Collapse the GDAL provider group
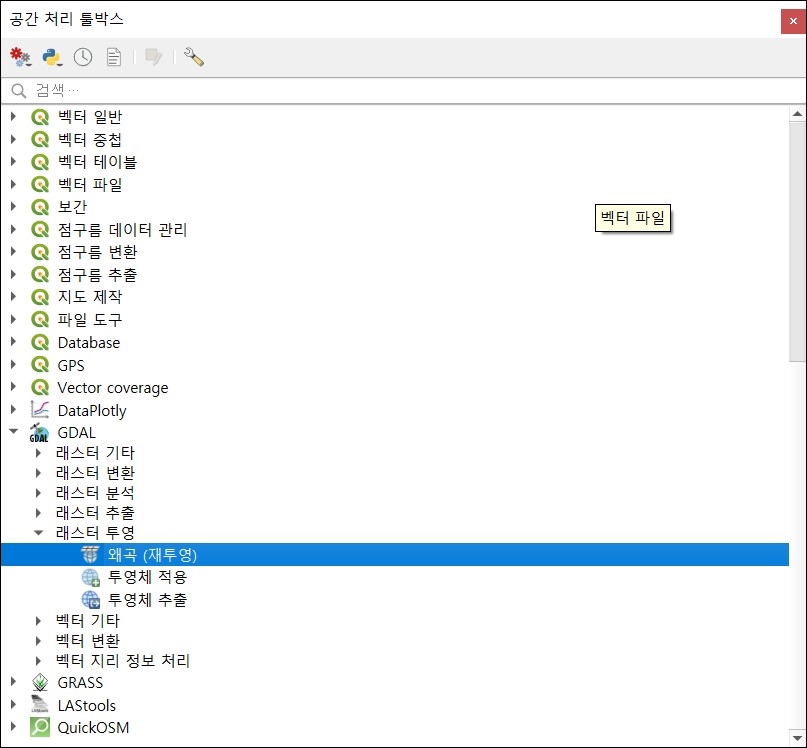807x748 pixels. (14, 431)
